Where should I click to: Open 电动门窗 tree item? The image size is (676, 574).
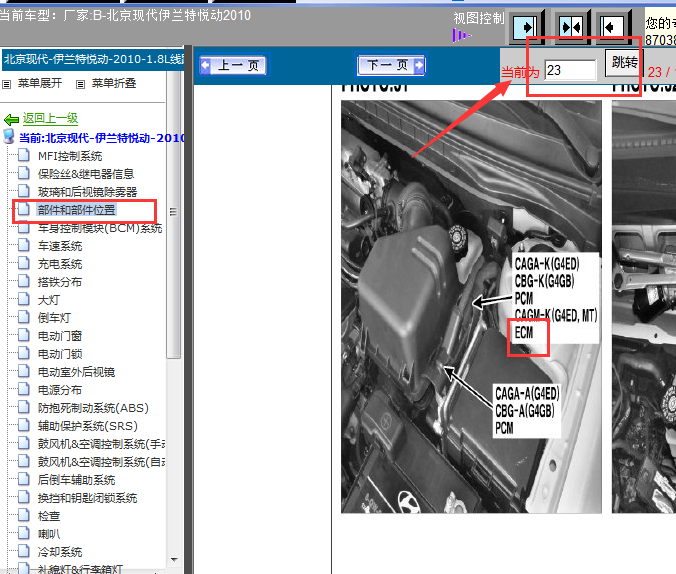pyautogui.click(x=59, y=336)
